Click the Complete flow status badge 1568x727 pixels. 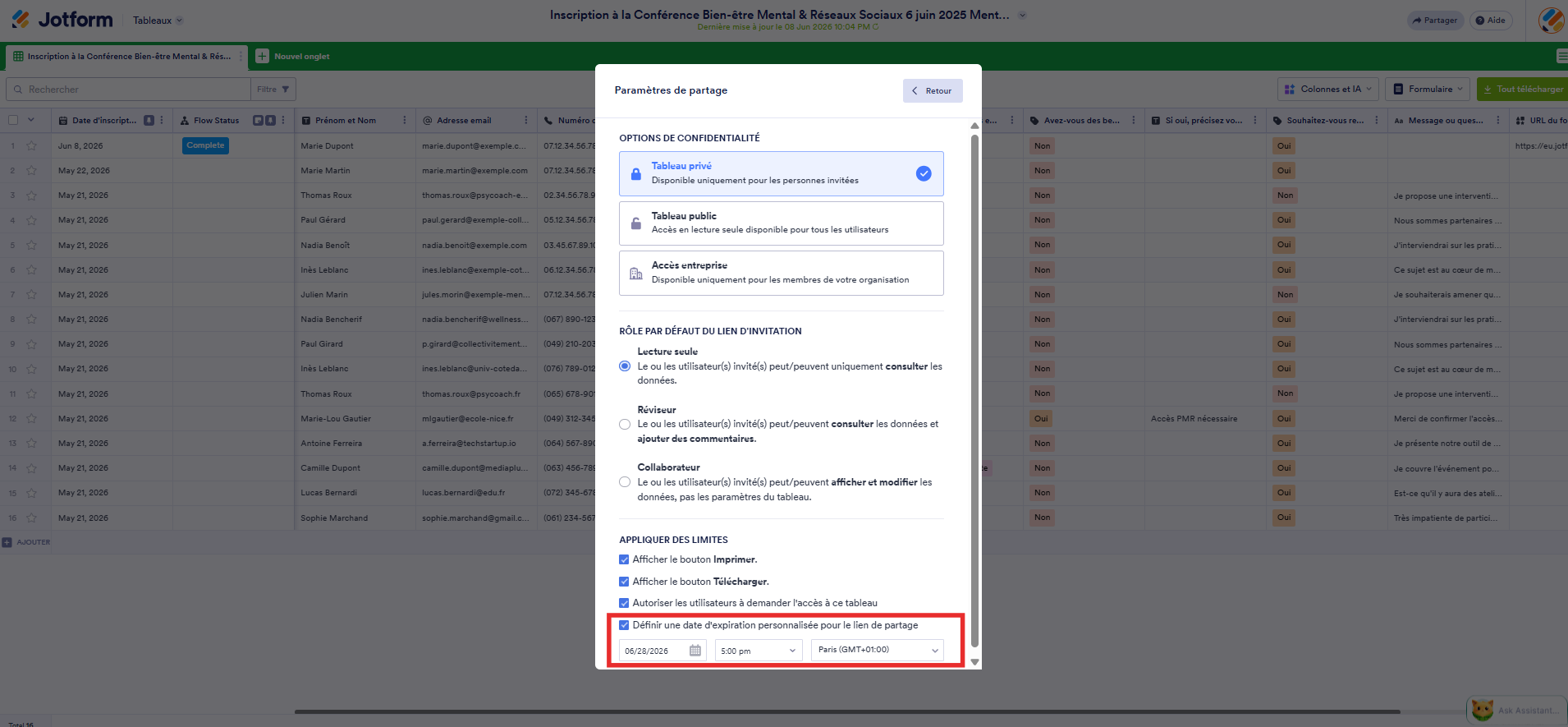(205, 145)
